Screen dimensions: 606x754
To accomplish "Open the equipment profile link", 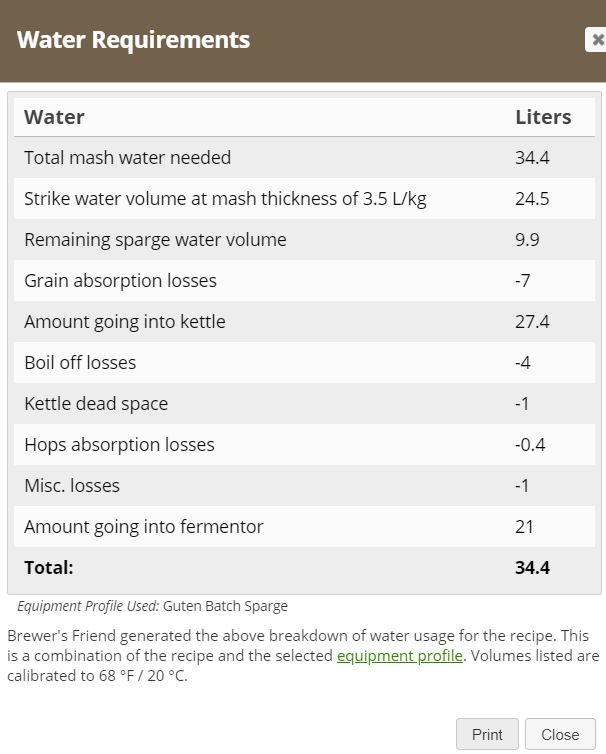I will tap(400, 656).
